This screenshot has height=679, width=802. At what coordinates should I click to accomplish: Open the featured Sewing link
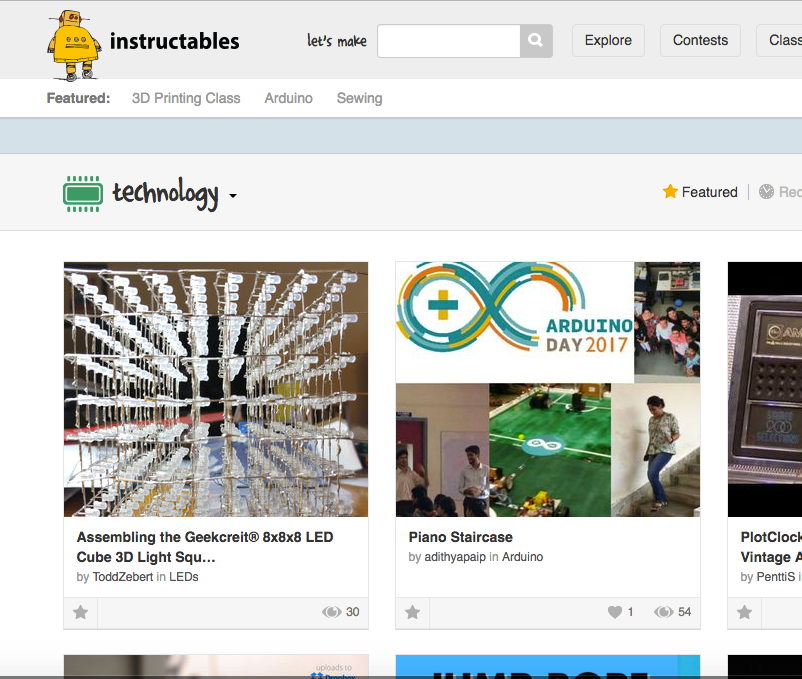360,98
